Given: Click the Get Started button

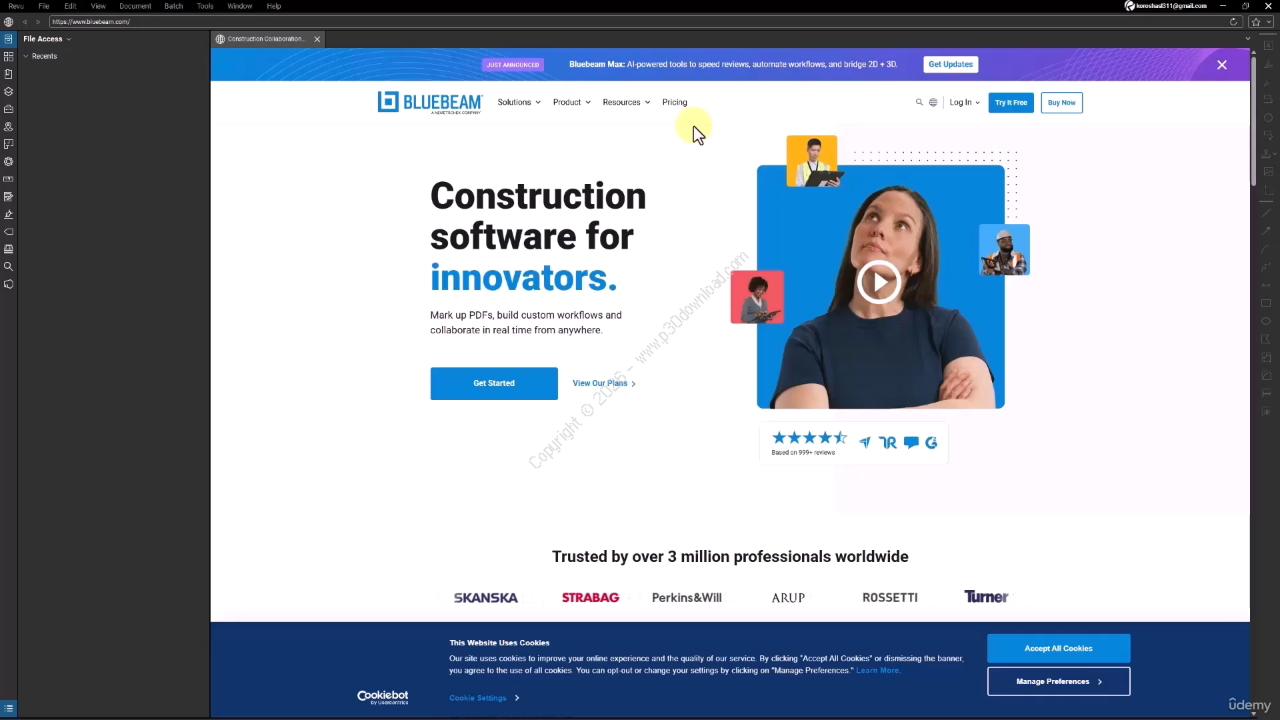Looking at the screenshot, I should [x=494, y=383].
